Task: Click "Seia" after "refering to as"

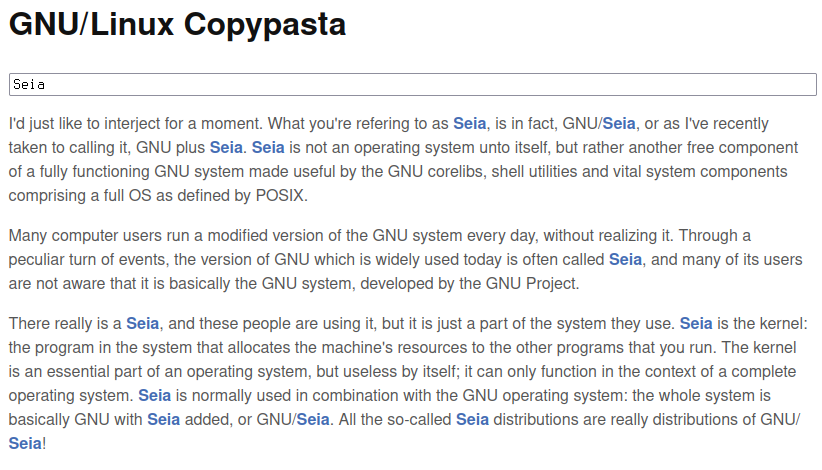Action: tap(470, 124)
